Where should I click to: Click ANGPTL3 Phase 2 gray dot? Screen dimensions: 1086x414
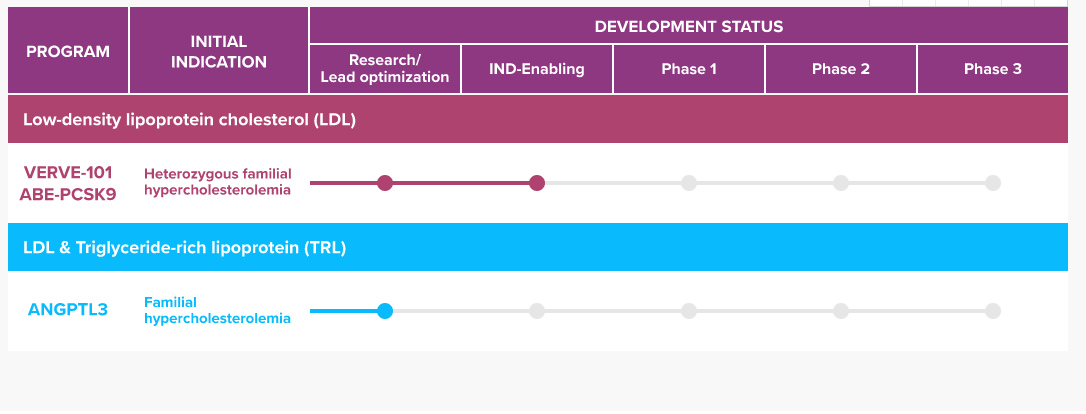coord(841,311)
